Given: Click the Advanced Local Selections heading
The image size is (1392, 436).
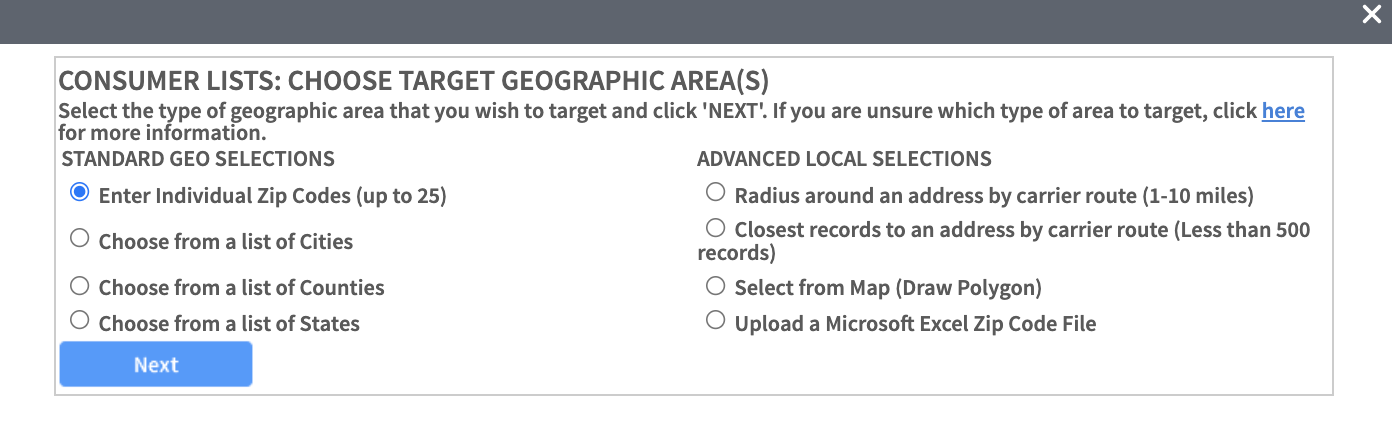Looking at the screenshot, I should click(844, 158).
